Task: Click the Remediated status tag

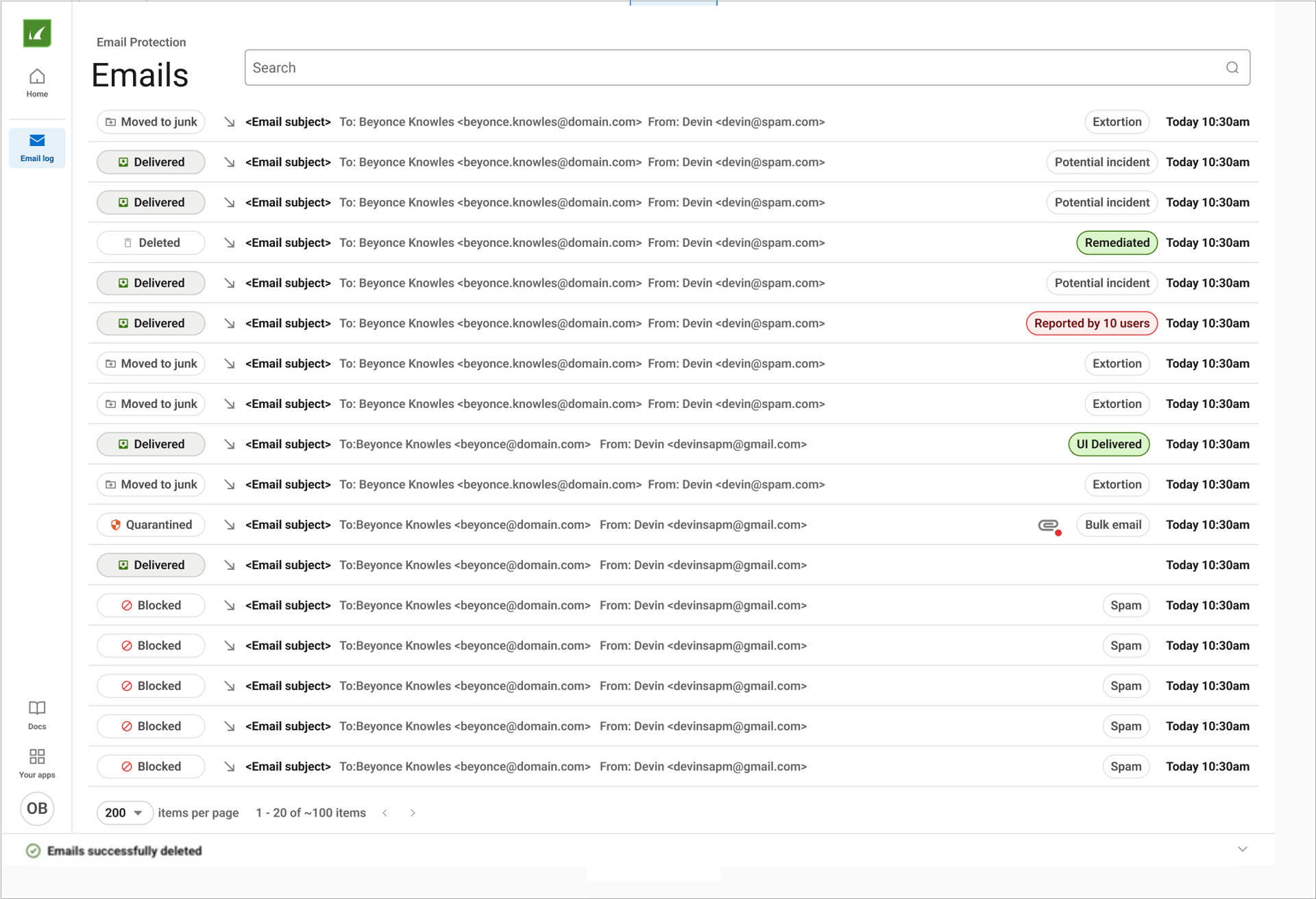Action: pyautogui.click(x=1116, y=243)
